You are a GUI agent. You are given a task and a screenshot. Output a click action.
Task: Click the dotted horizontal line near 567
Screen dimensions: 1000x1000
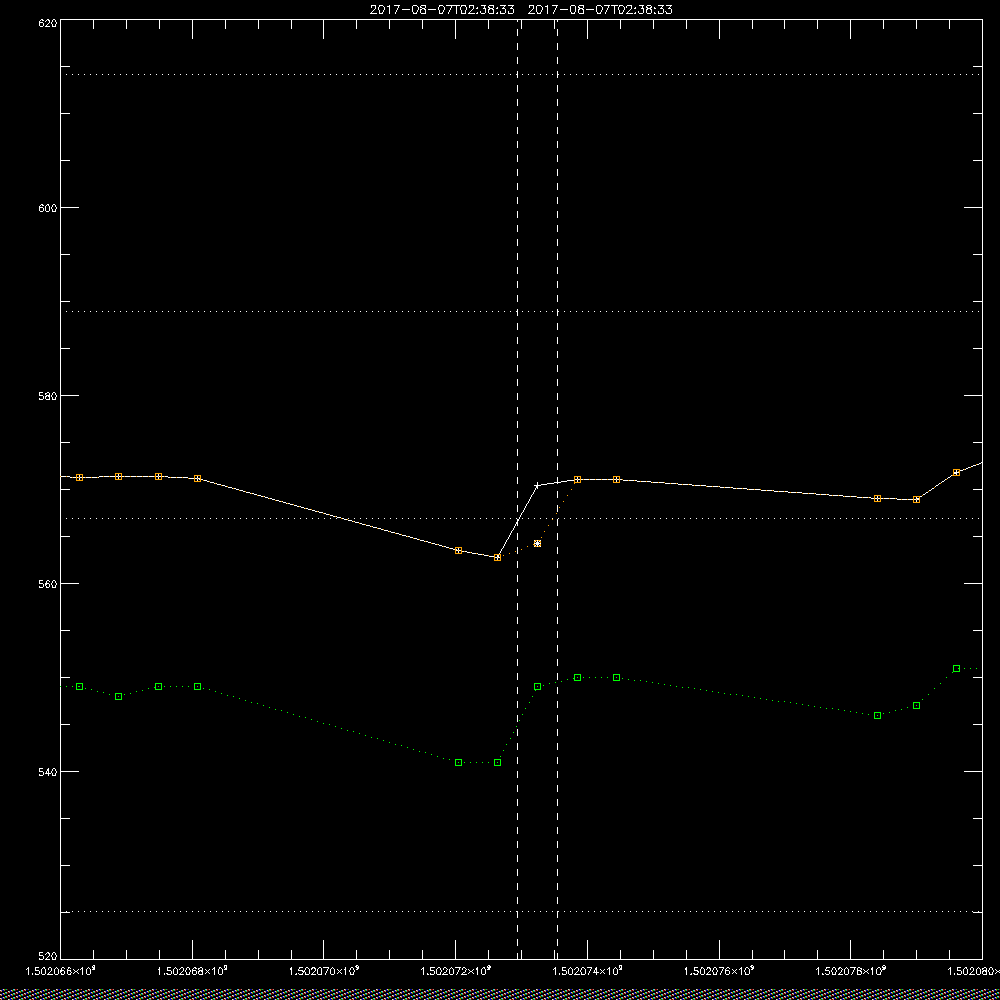click(x=521, y=518)
